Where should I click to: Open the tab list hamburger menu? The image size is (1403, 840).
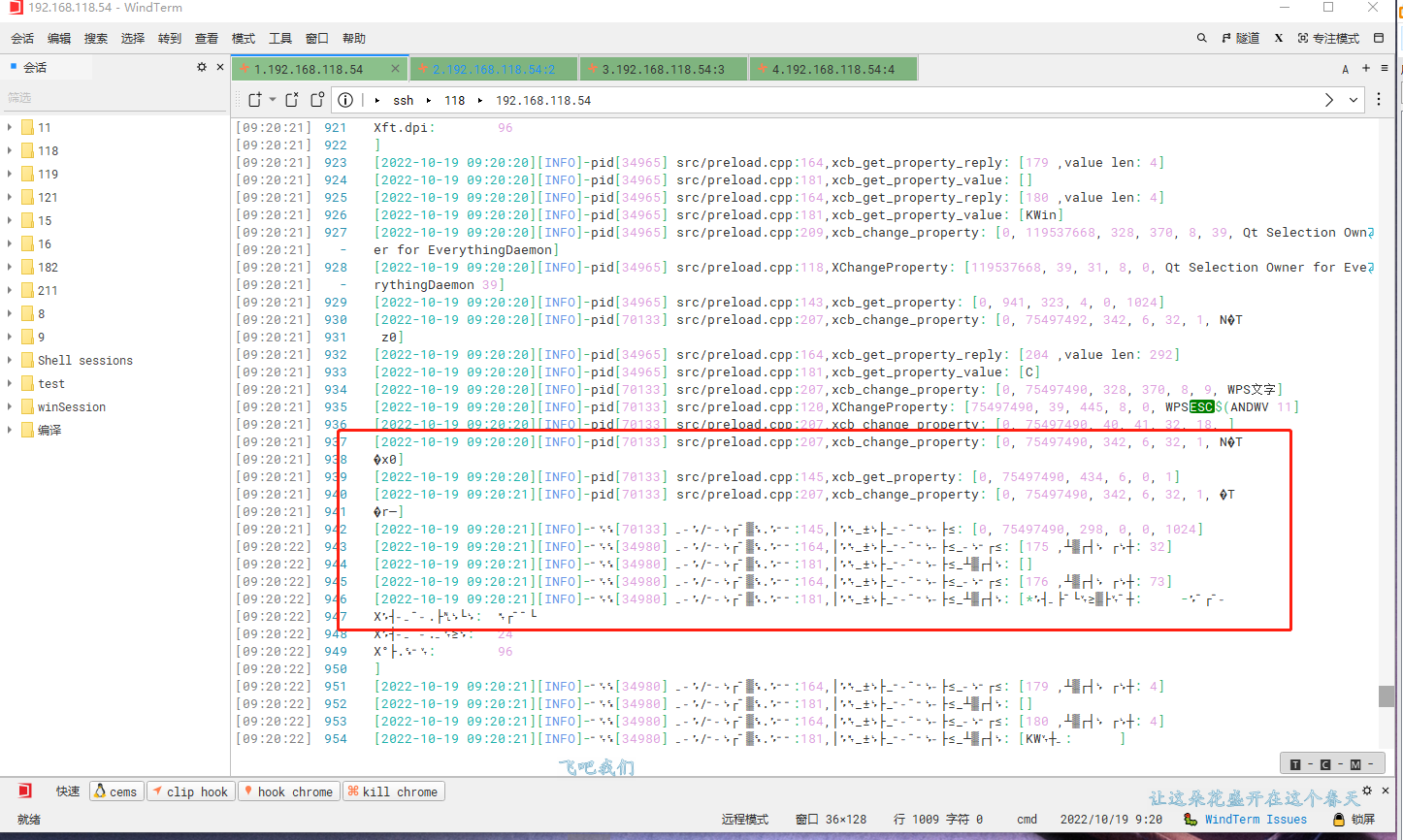(x=1385, y=68)
